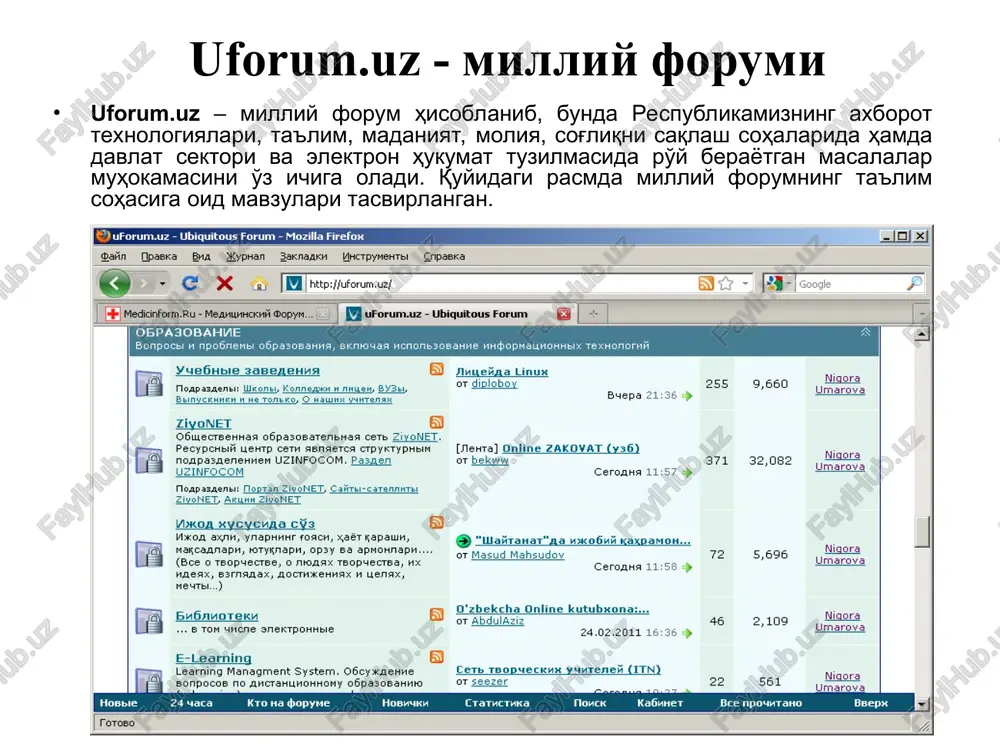Click the site favicon in the address bar

tap(293, 283)
